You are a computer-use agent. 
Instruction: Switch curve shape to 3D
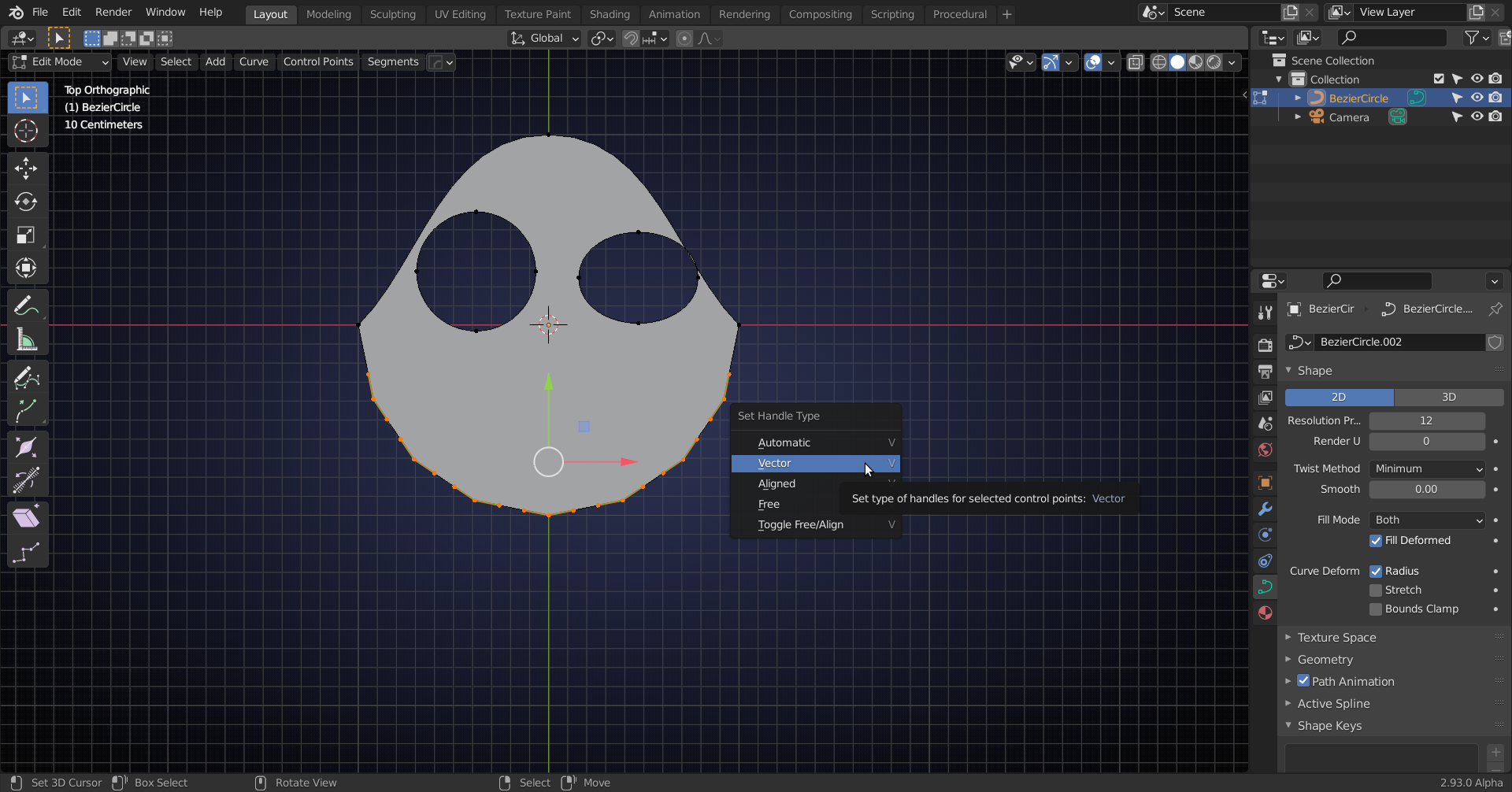(x=1448, y=398)
